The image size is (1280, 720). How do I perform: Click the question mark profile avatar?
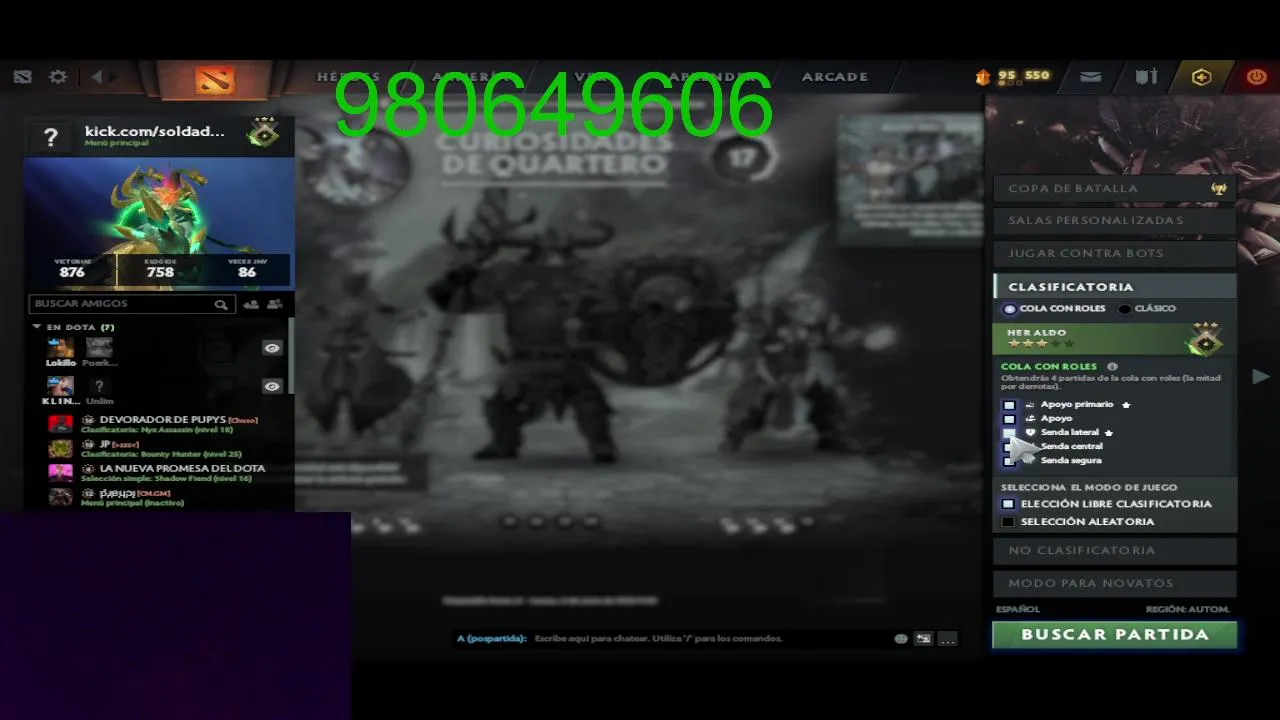[51, 137]
